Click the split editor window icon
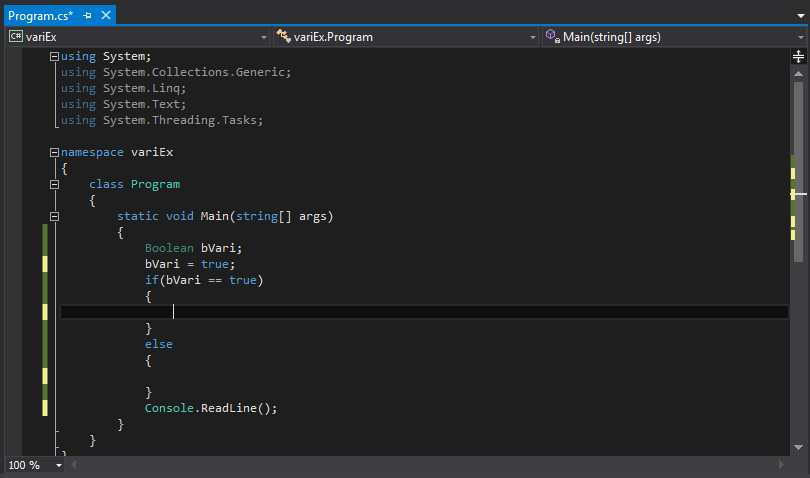 coord(798,56)
